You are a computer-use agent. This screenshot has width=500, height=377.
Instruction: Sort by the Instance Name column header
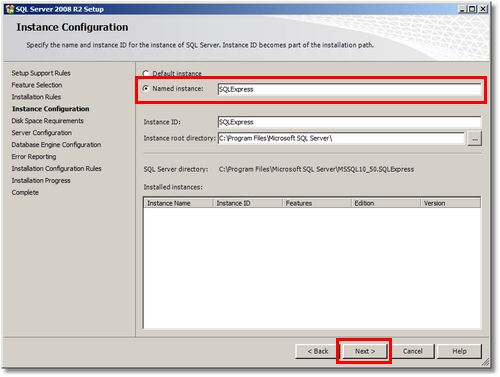[x=179, y=203]
